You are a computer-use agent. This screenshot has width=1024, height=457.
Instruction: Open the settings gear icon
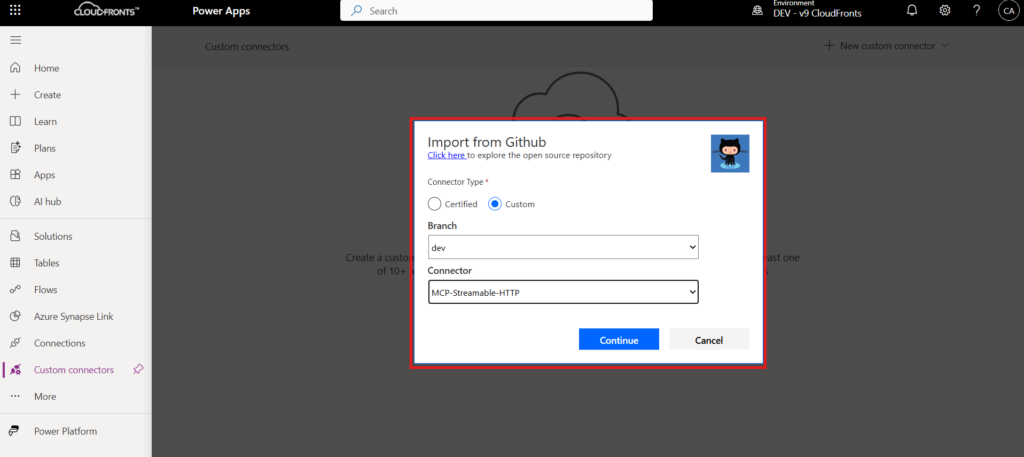tap(944, 10)
